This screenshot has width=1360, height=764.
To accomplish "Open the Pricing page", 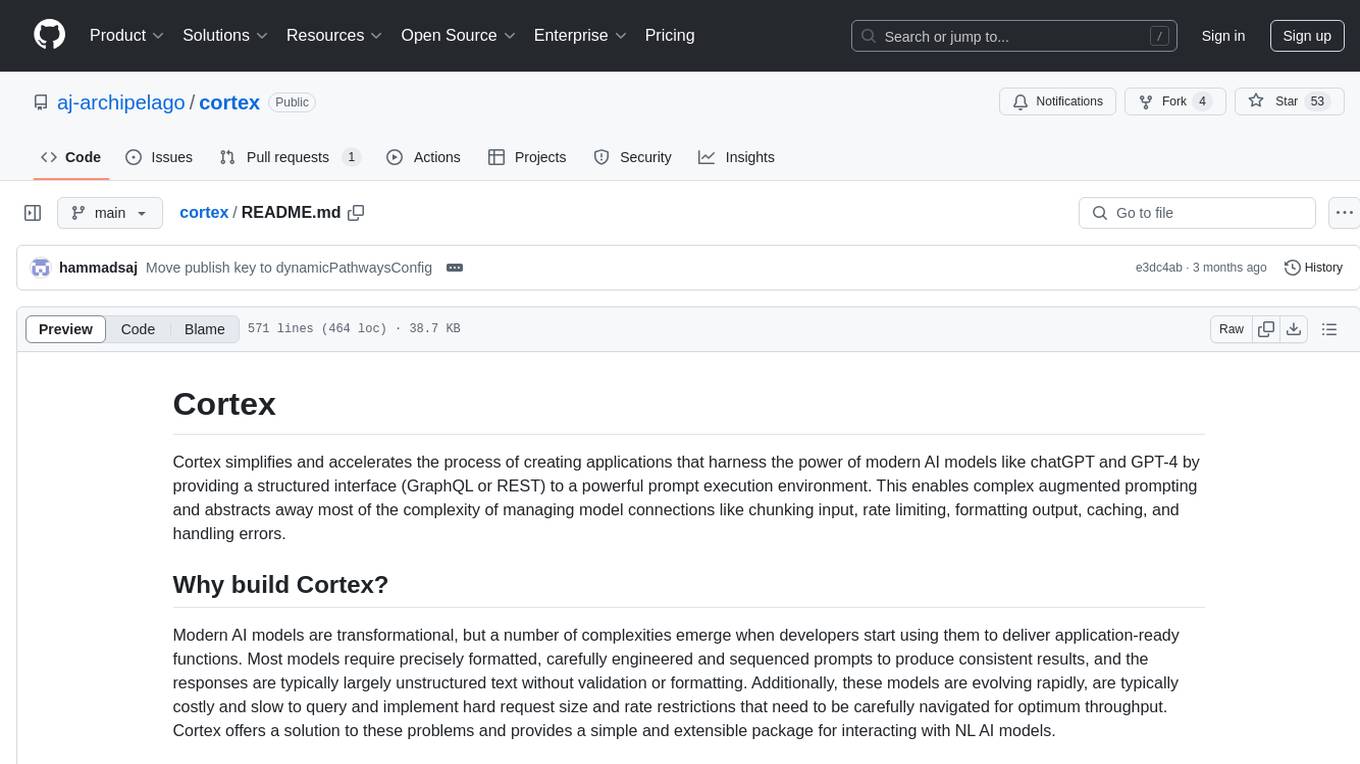I will click(x=670, y=35).
